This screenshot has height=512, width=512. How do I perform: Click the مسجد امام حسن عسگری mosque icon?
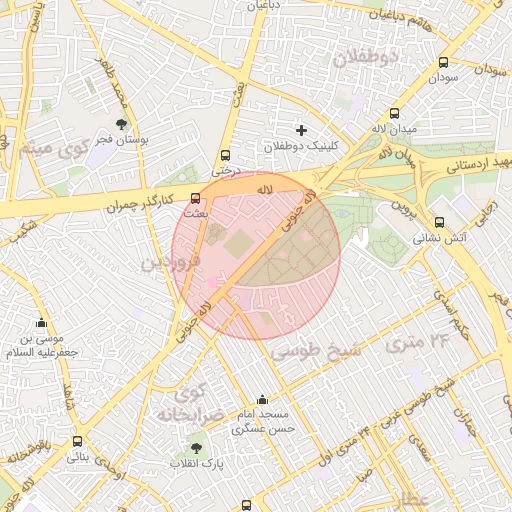(x=262, y=399)
